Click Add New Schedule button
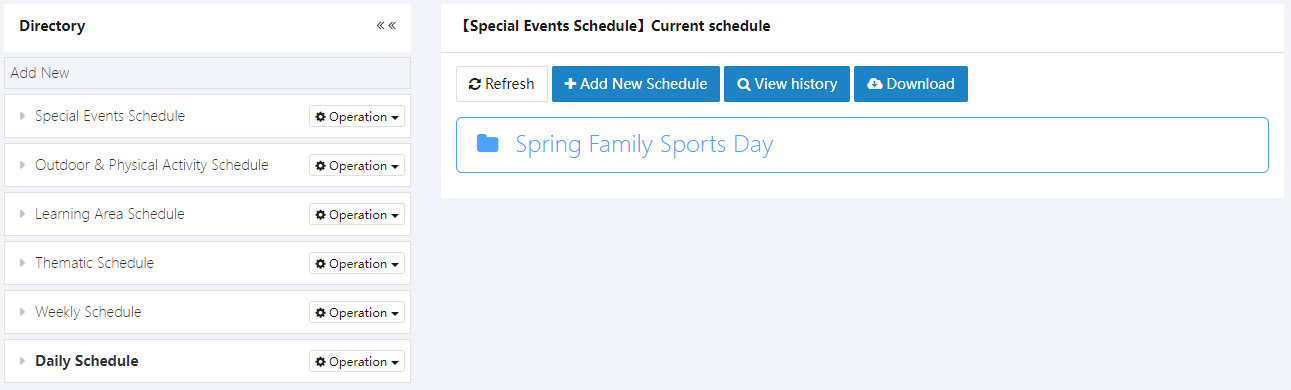Viewport: 1291px width, 390px height. click(x=636, y=84)
